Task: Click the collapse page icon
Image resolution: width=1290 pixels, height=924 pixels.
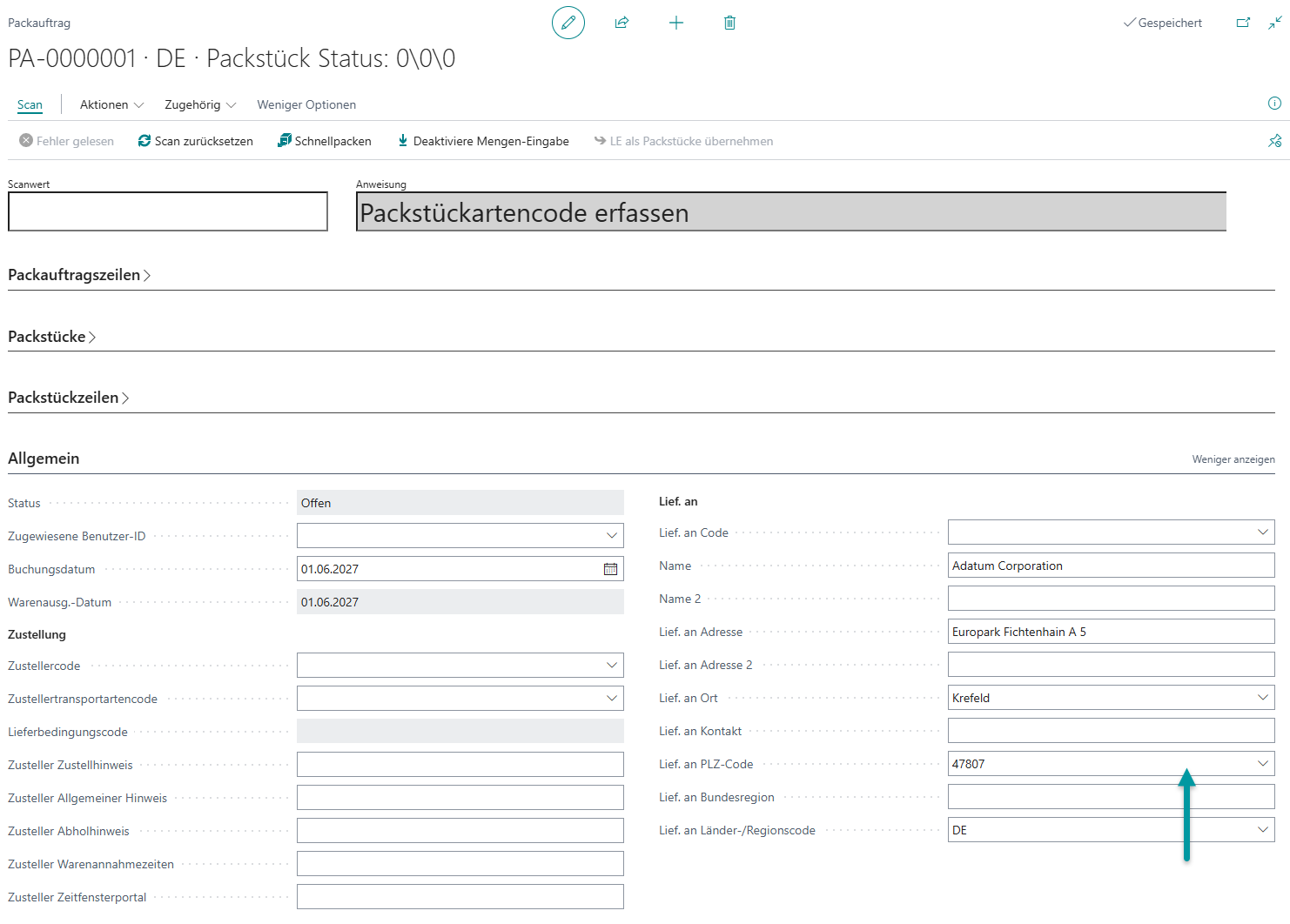Action: 1274,23
